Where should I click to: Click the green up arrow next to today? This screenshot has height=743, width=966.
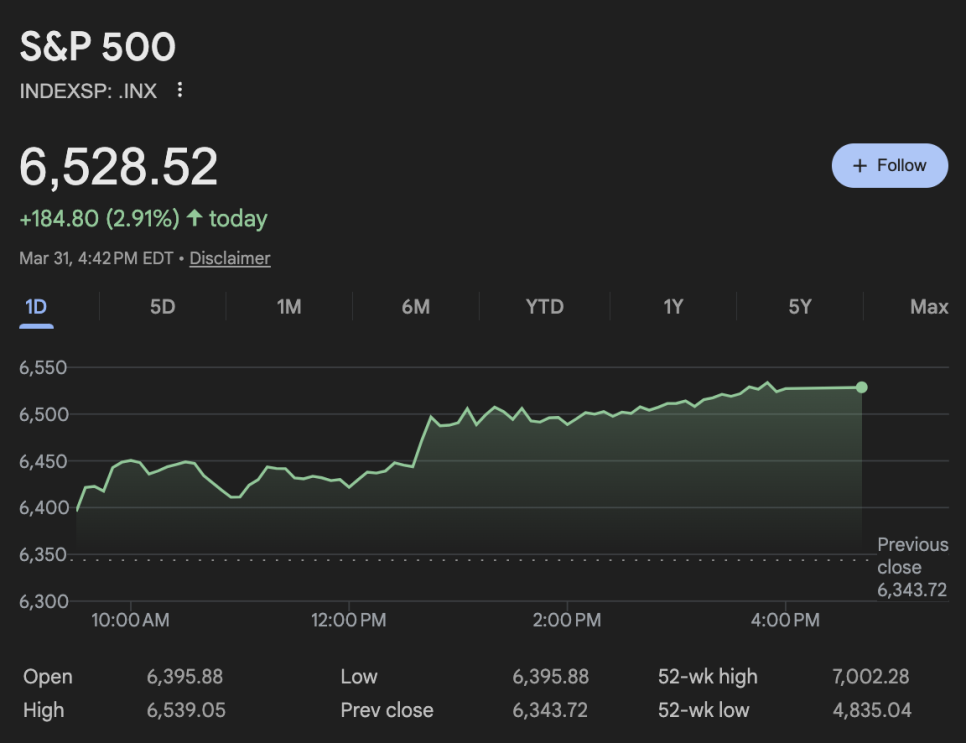(195, 218)
